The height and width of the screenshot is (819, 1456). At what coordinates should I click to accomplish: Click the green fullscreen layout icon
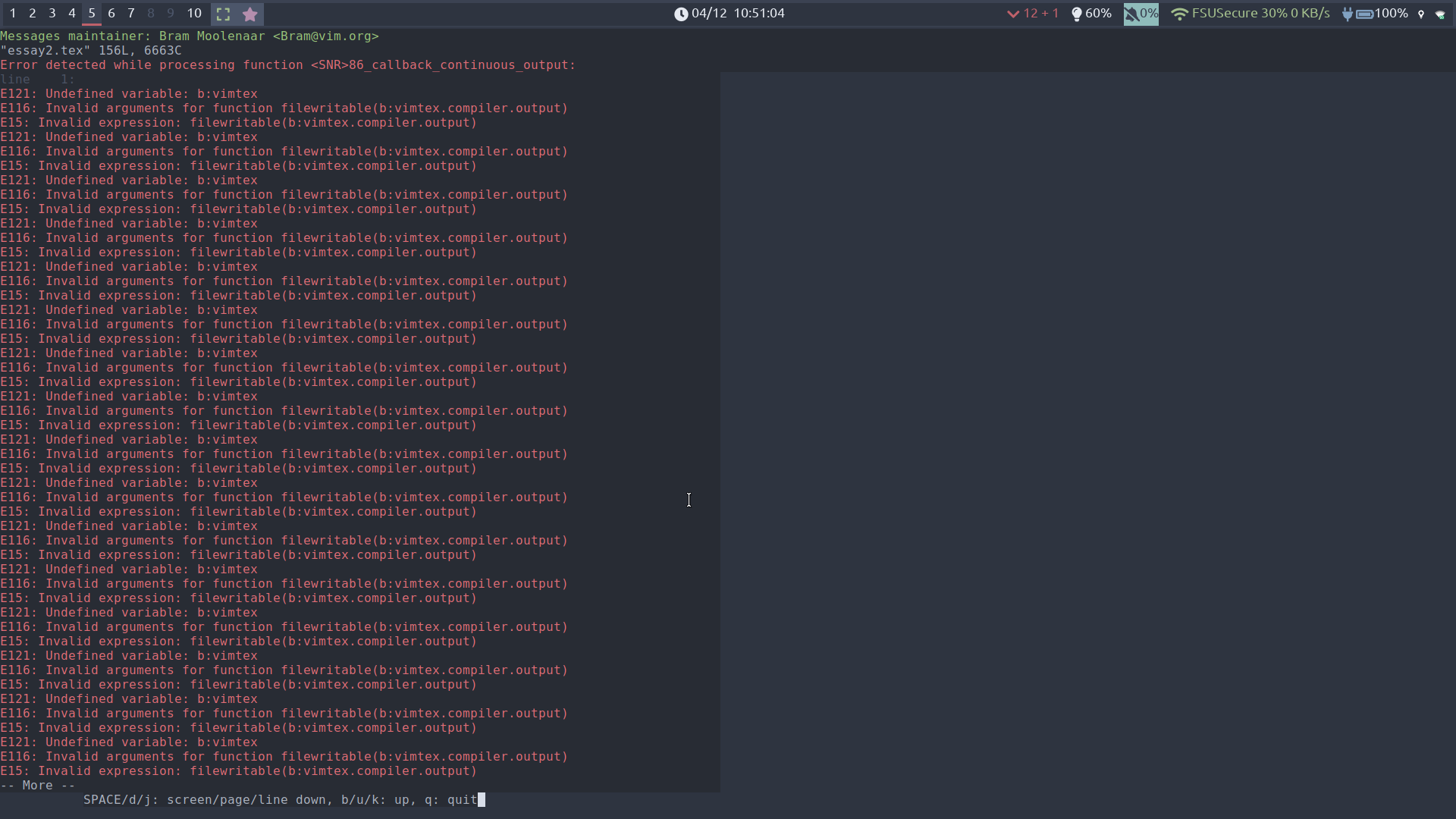[x=223, y=14]
